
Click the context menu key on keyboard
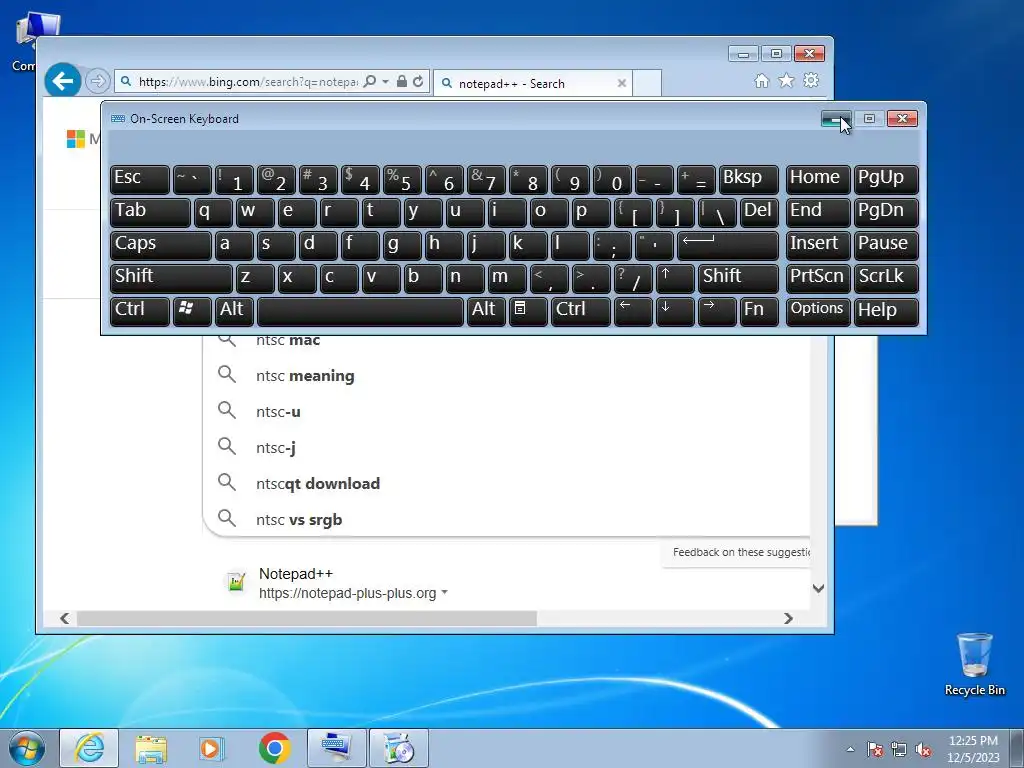(x=528, y=311)
